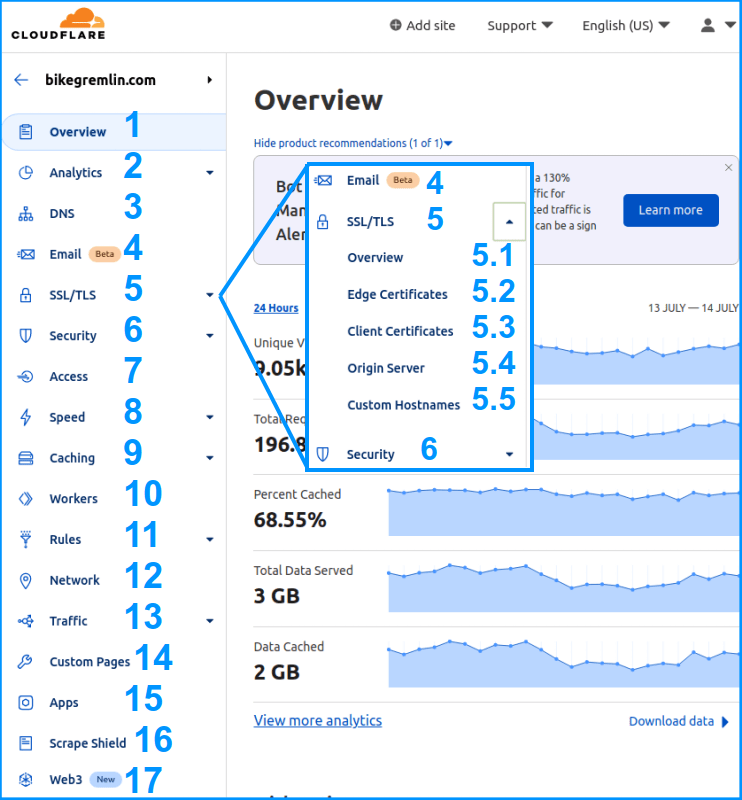
Task: Open the bikegremlin.com site switcher arrow
Action: click(209, 80)
